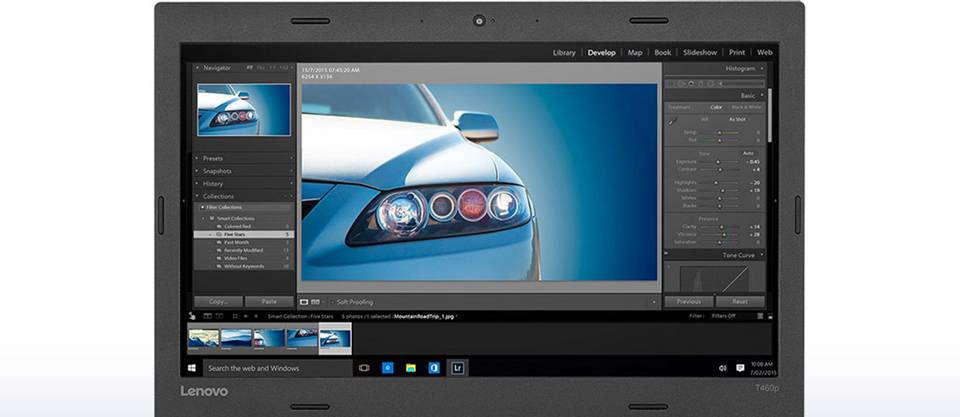
Task: Open the Action Center notifications icon
Action: (x=740, y=368)
